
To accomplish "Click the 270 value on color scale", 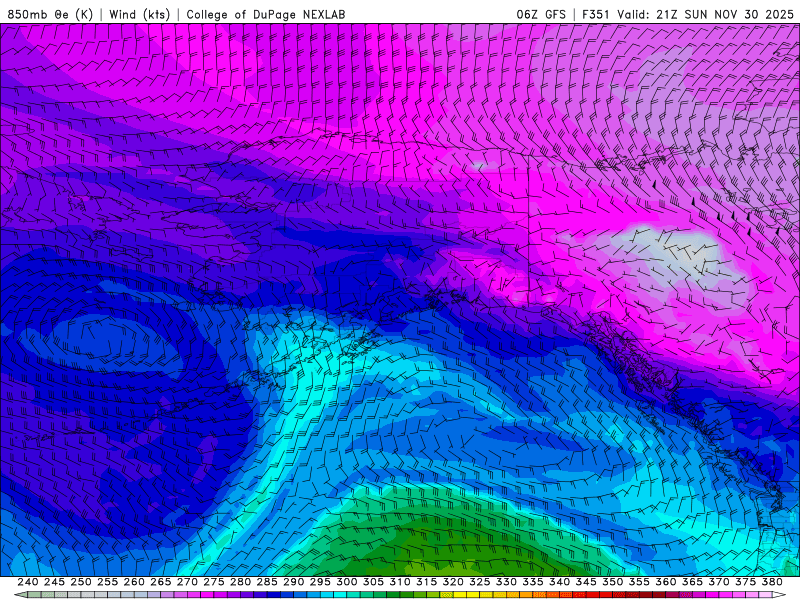I will point(187,582).
